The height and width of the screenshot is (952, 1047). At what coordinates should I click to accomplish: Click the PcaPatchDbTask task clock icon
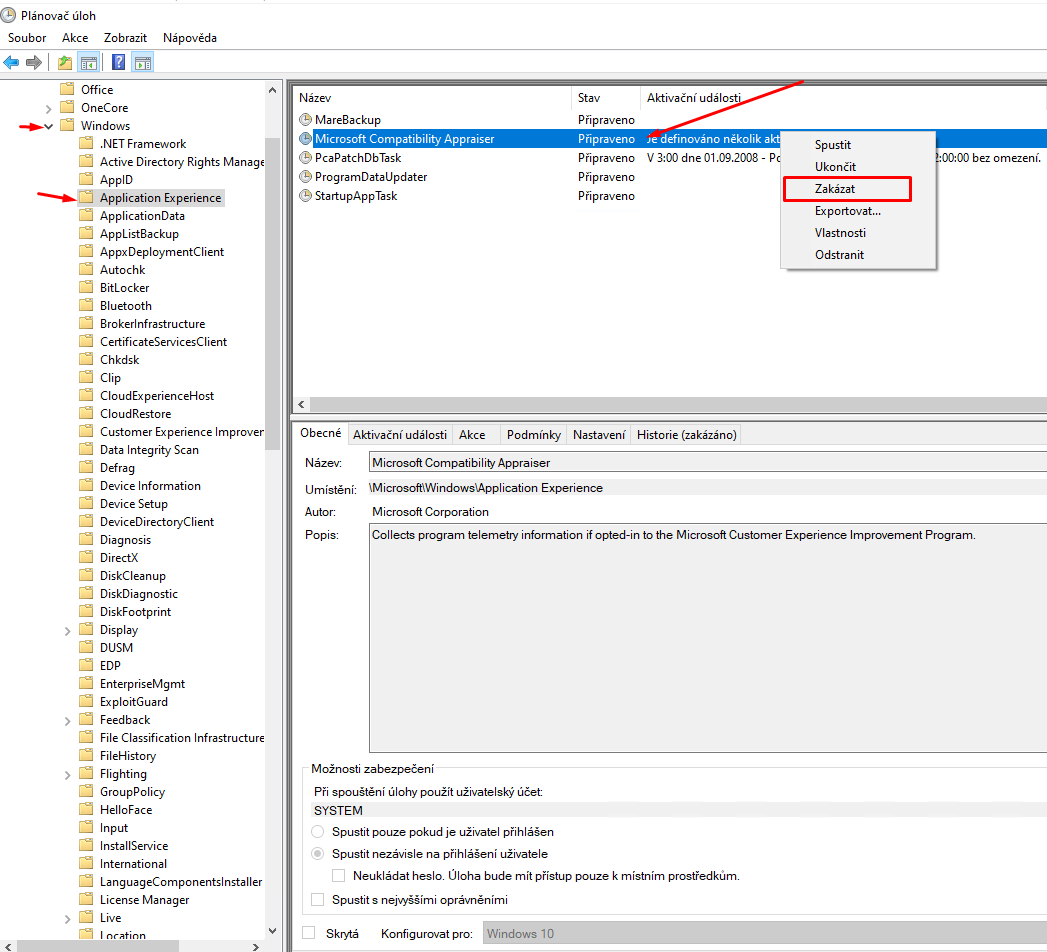pos(305,158)
